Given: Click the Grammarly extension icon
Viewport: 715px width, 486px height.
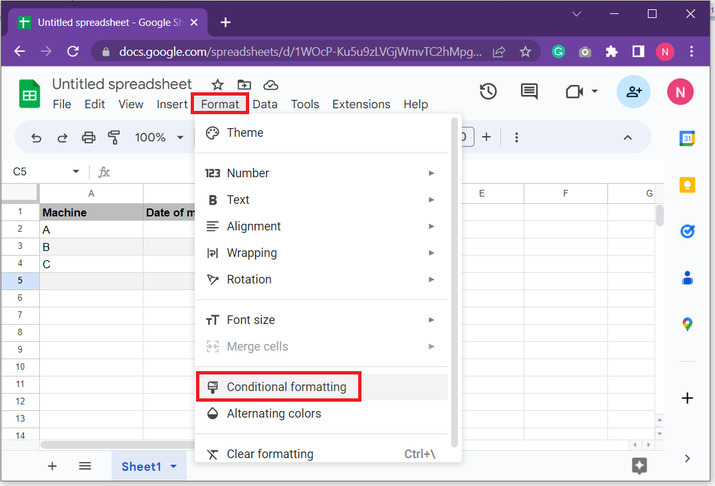Looking at the screenshot, I should pos(558,52).
